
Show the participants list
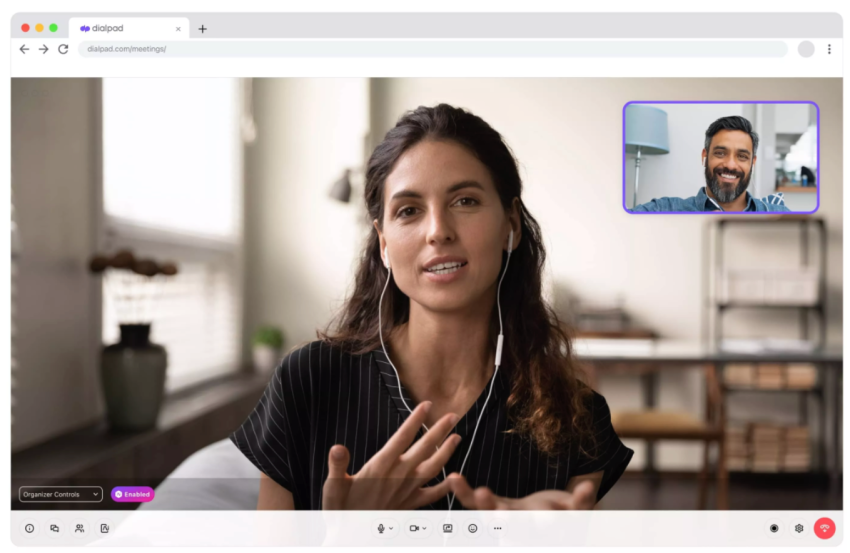80,528
